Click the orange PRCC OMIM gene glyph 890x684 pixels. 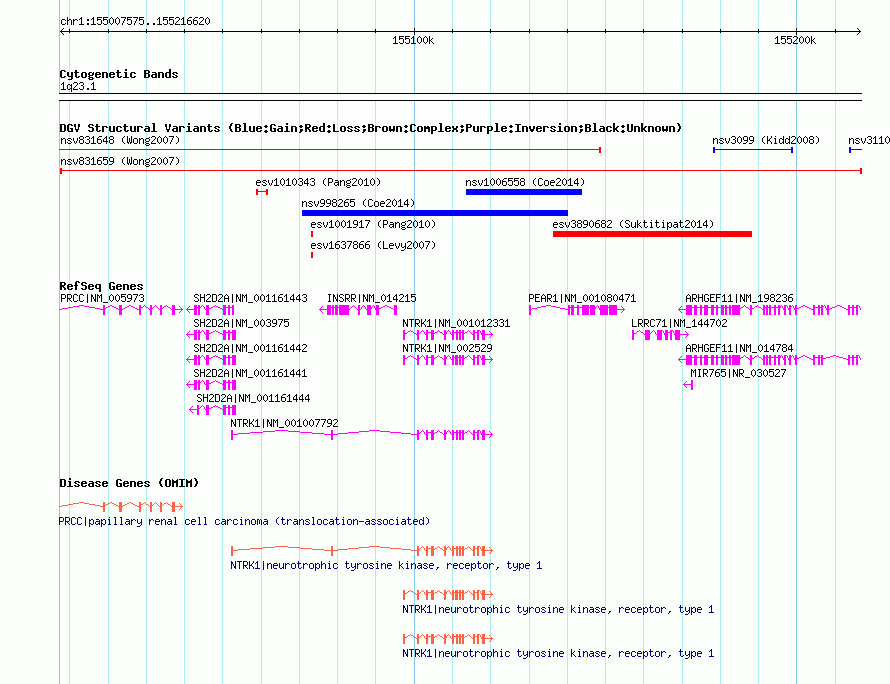tap(121, 506)
